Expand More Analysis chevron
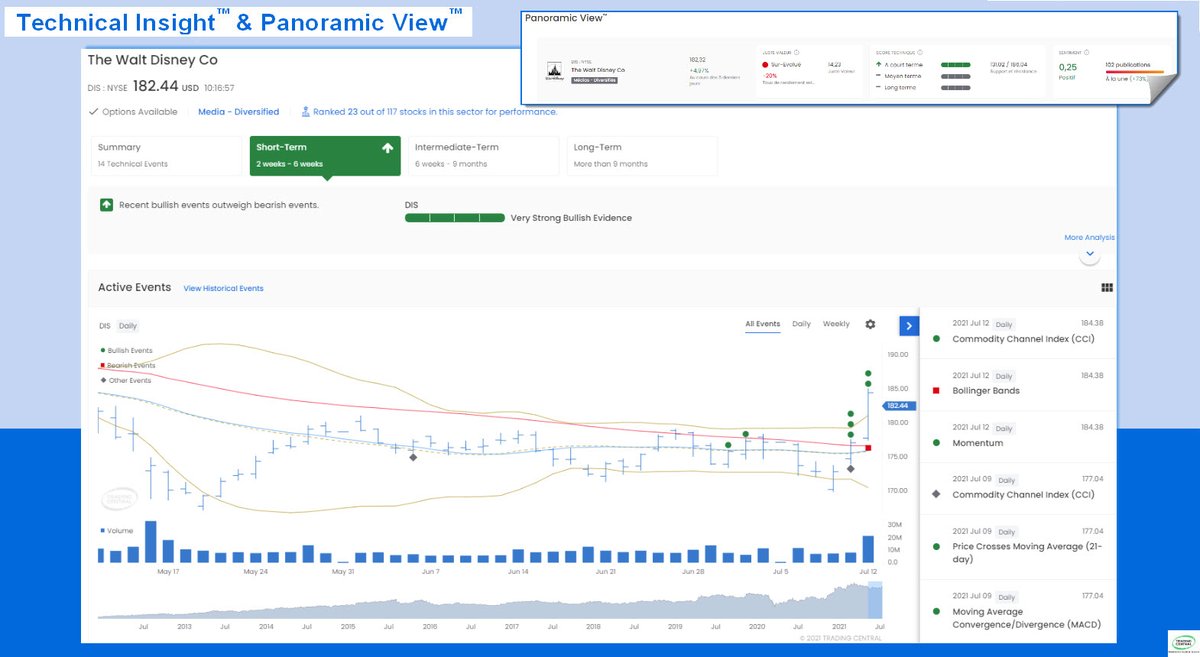This screenshot has width=1200, height=657. point(1090,255)
